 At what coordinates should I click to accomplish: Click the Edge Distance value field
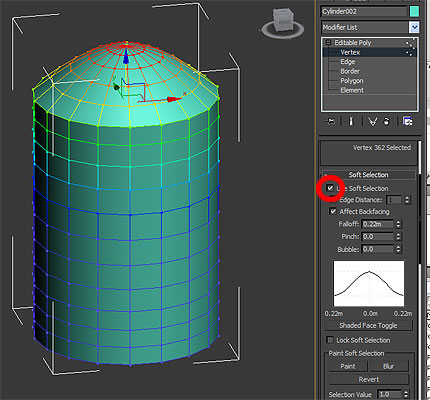click(x=394, y=200)
